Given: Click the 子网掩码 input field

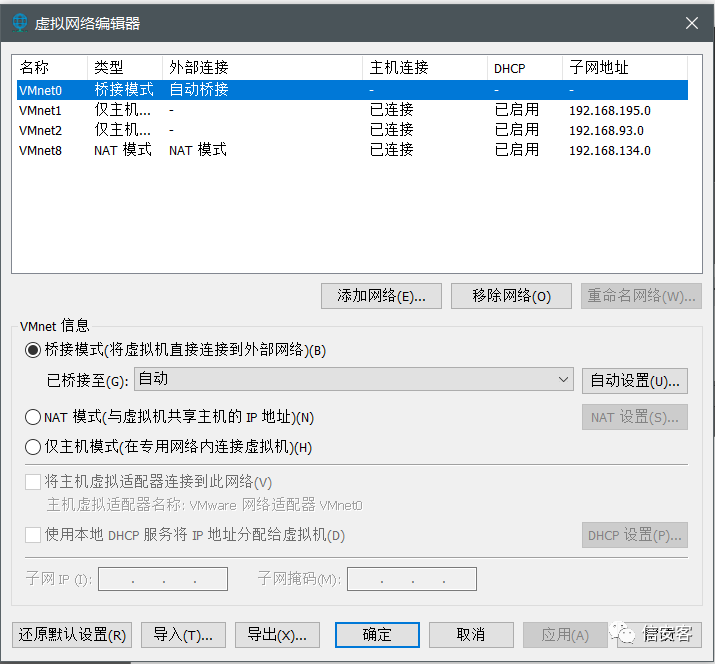Looking at the screenshot, I should coord(412,579).
